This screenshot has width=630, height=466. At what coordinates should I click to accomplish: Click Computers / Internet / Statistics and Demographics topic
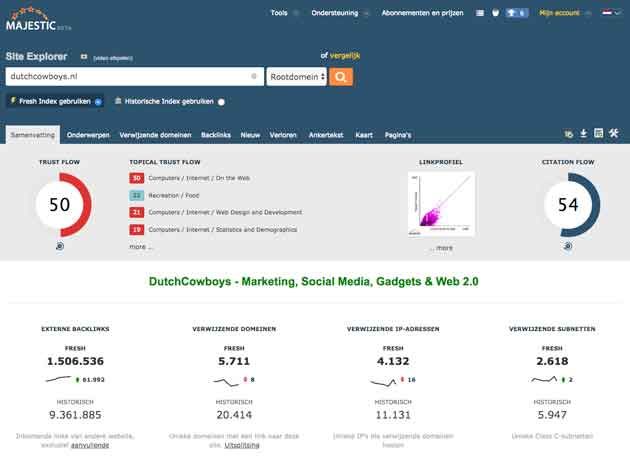click(x=223, y=229)
